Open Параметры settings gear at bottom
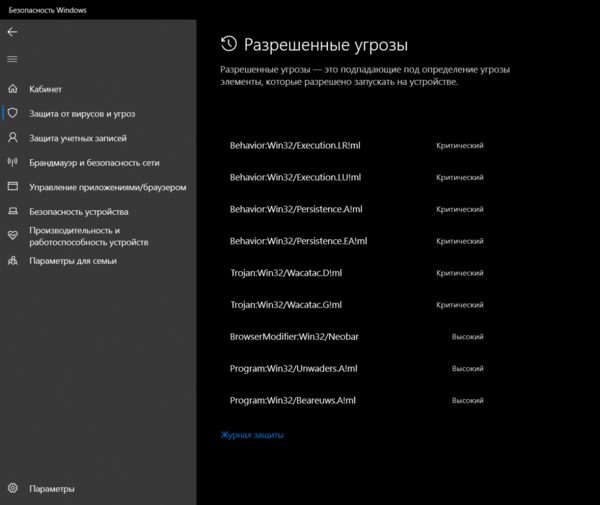The width and height of the screenshot is (600, 505). pyautogui.click(x=12, y=489)
